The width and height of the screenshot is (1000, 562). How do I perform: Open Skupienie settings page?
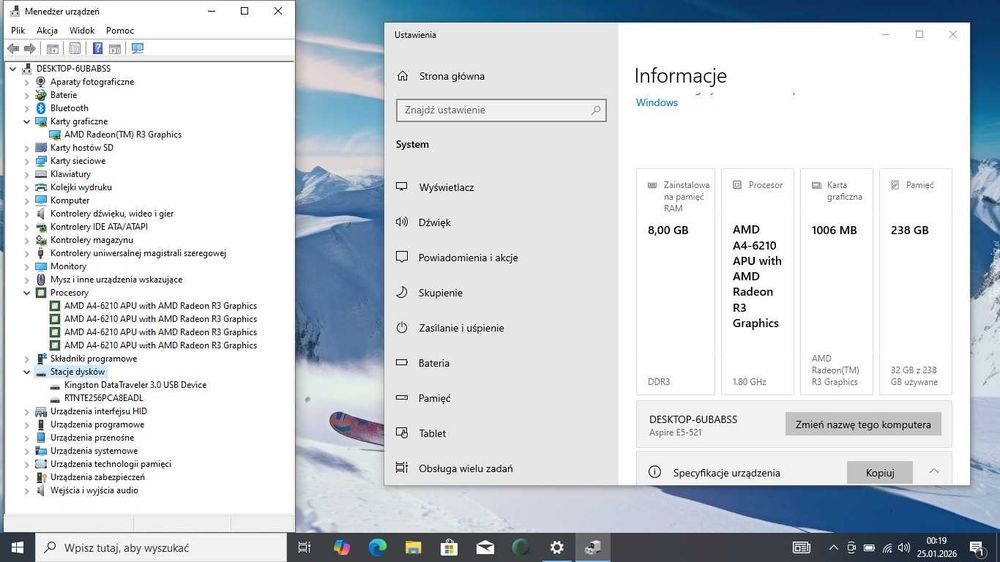[x=440, y=293]
